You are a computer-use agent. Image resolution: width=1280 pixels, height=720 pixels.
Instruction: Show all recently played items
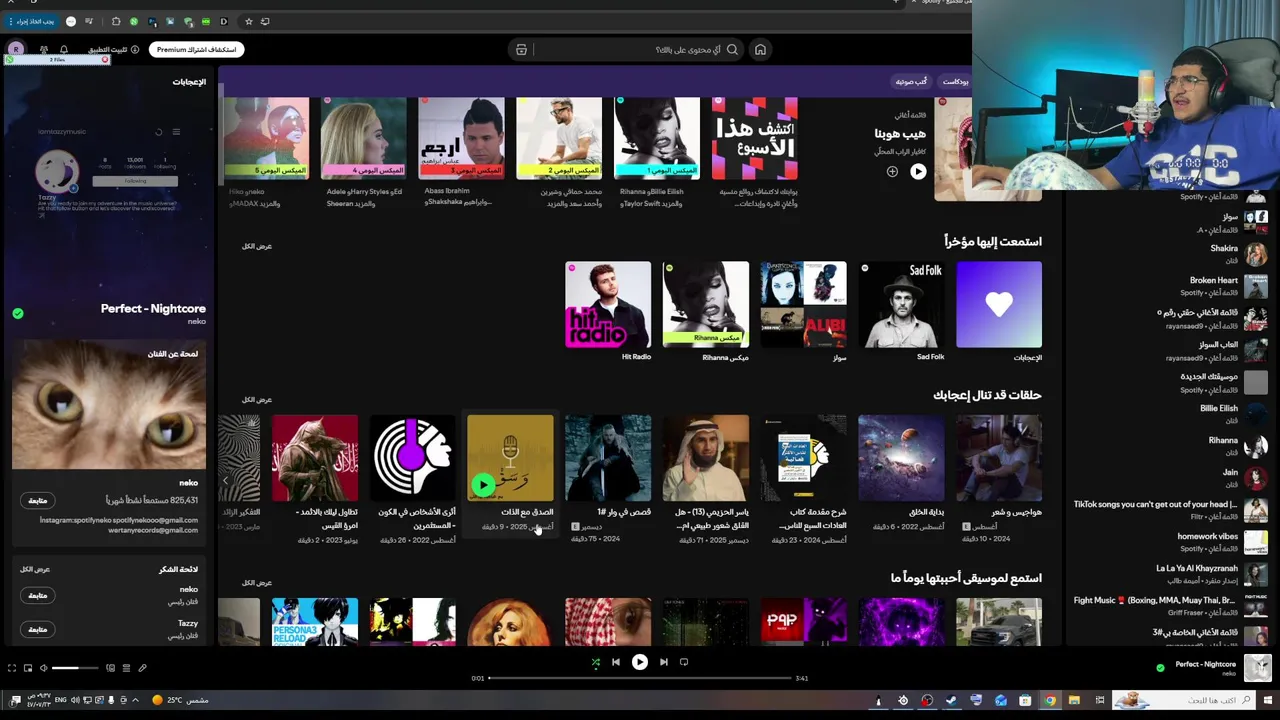coord(257,246)
